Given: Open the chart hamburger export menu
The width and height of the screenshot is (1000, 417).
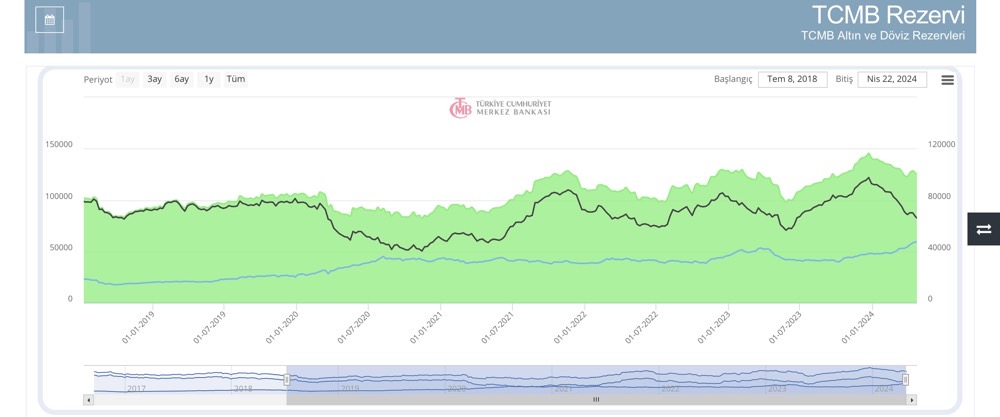Looking at the screenshot, I should coord(947,80).
